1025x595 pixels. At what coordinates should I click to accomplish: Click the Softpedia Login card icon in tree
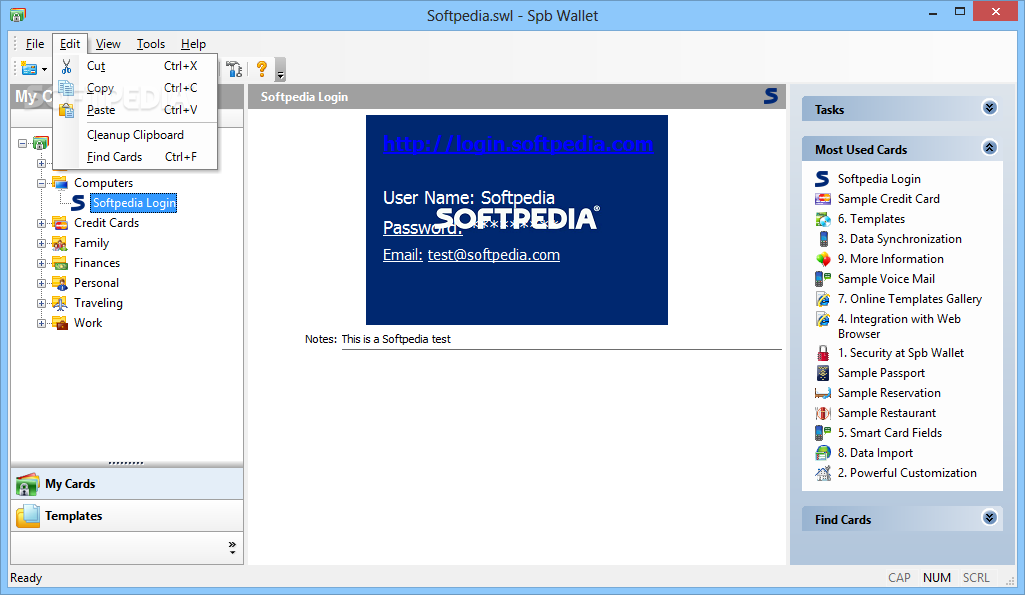[78, 203]
